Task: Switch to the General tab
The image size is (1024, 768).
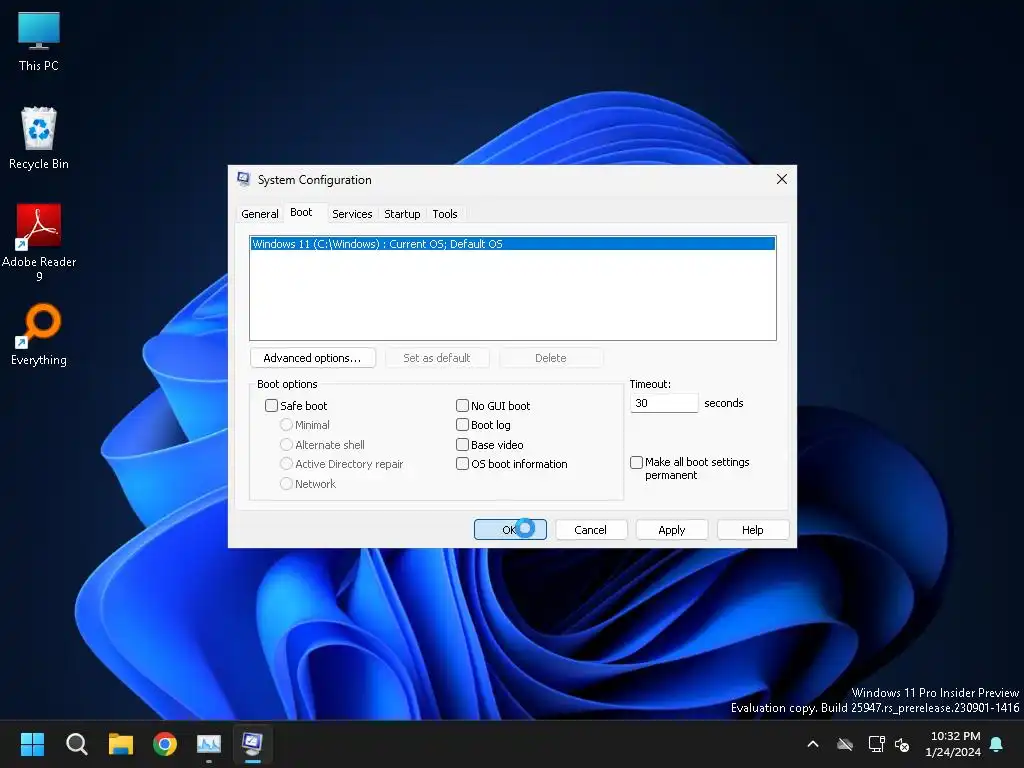Action: 259,214
